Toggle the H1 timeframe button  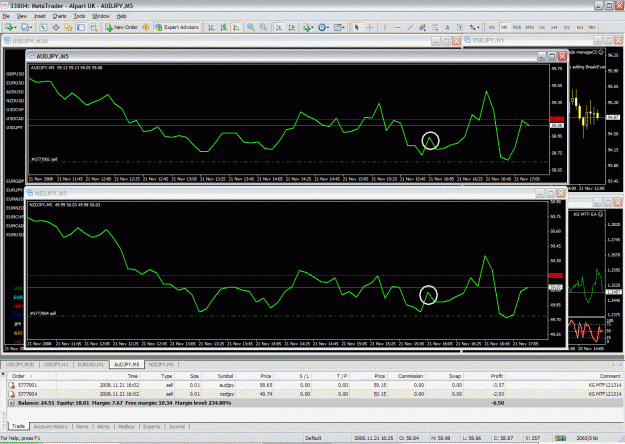coord(542,27)
